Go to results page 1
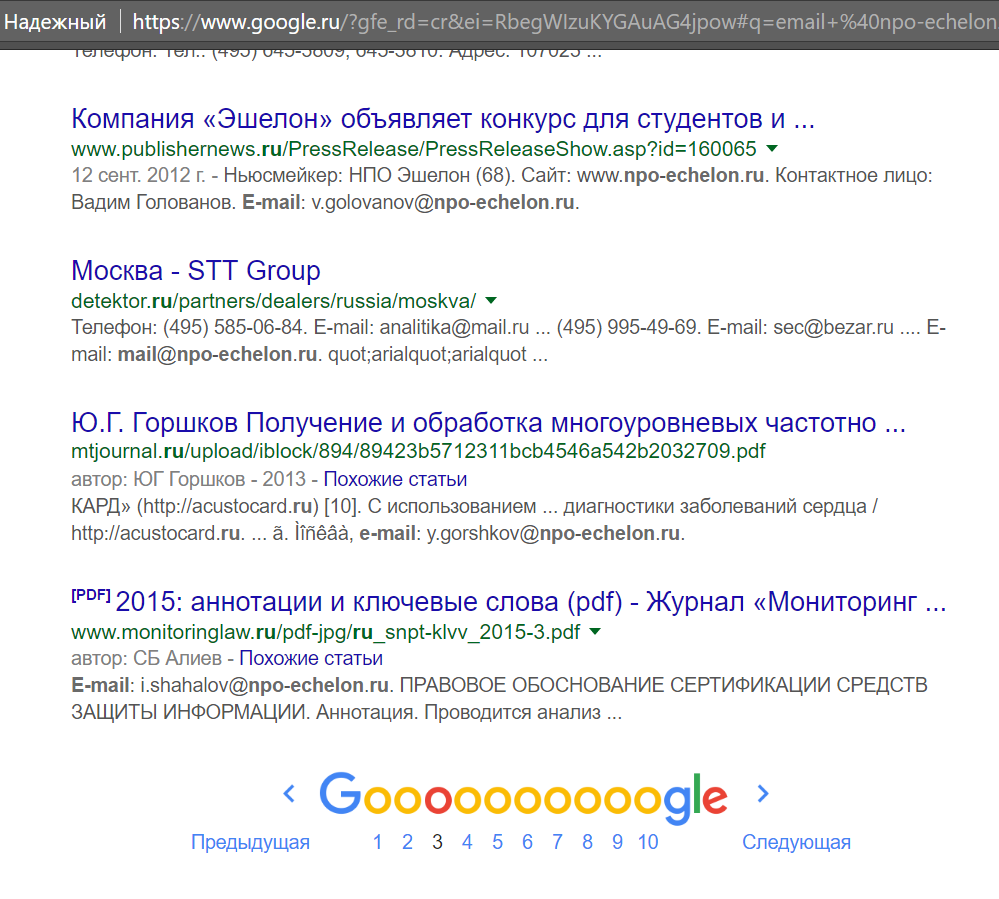 377,842
